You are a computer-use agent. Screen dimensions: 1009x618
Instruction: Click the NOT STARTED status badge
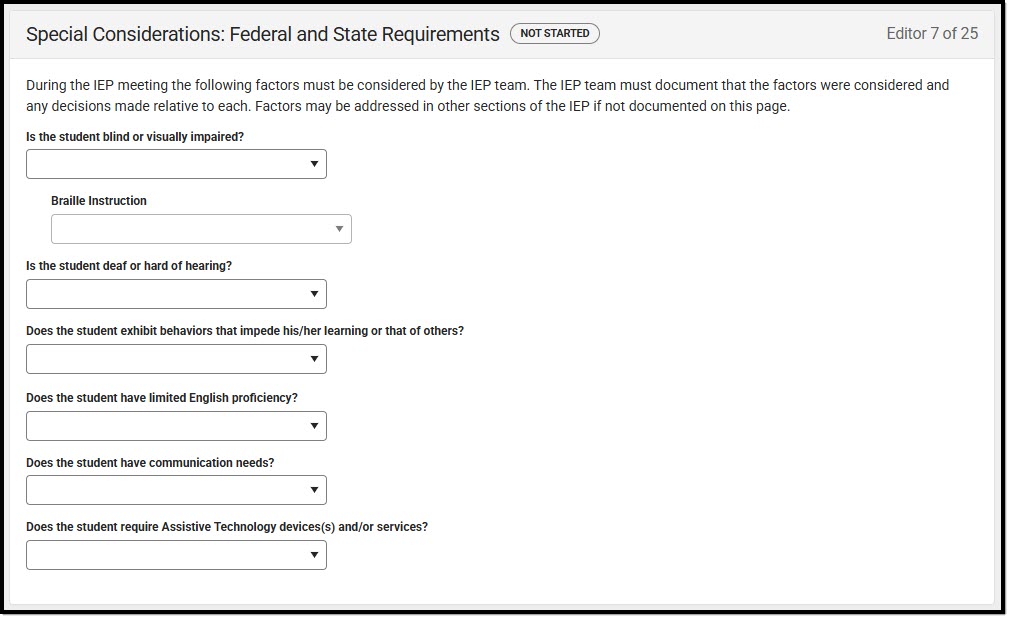[x=555, y=33]
